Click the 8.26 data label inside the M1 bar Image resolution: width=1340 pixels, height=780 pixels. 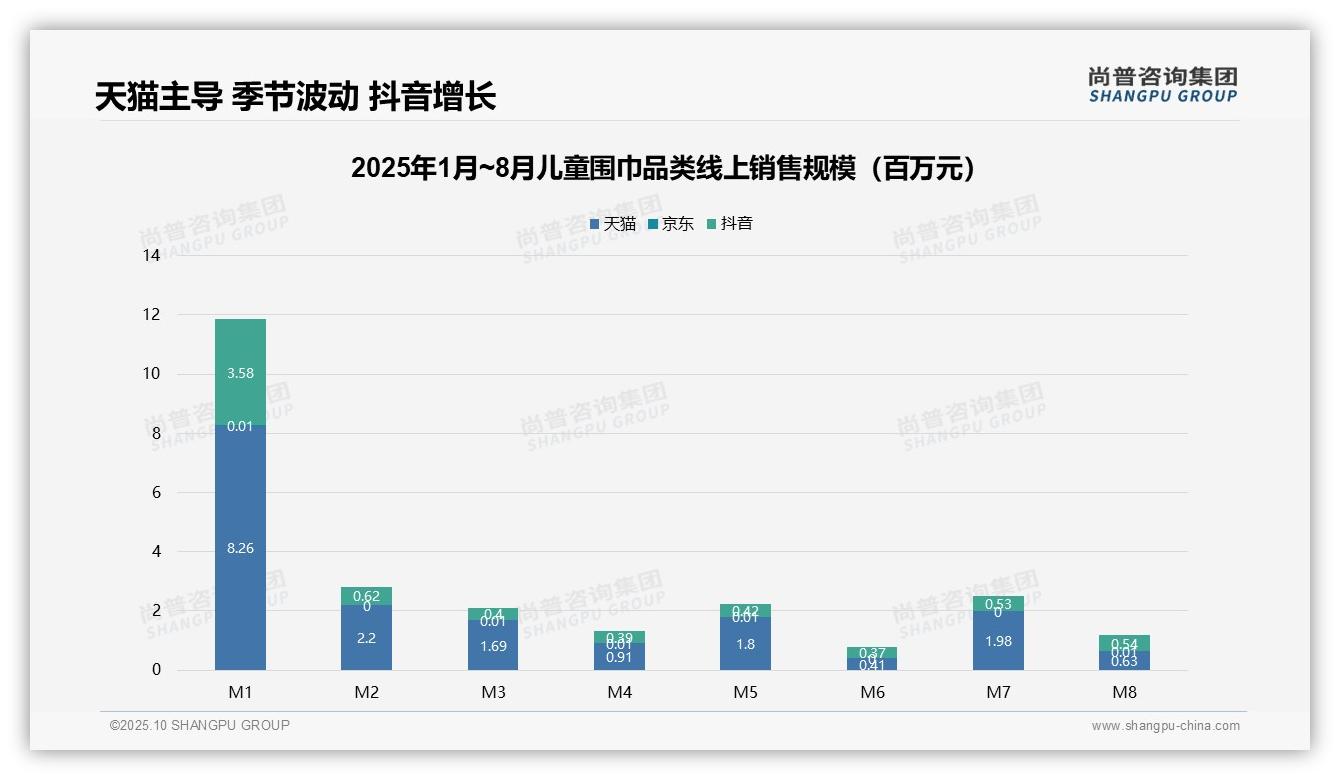(240, 549)
